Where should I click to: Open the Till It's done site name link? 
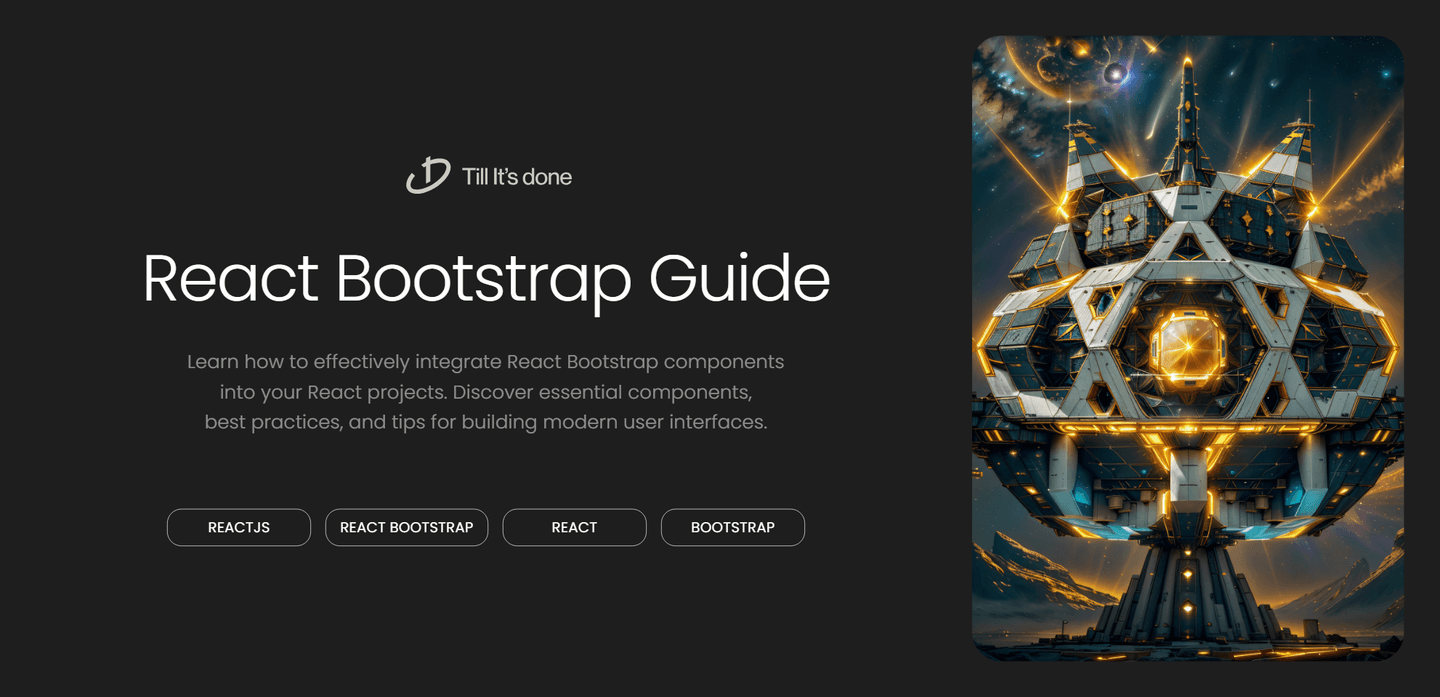517,177
